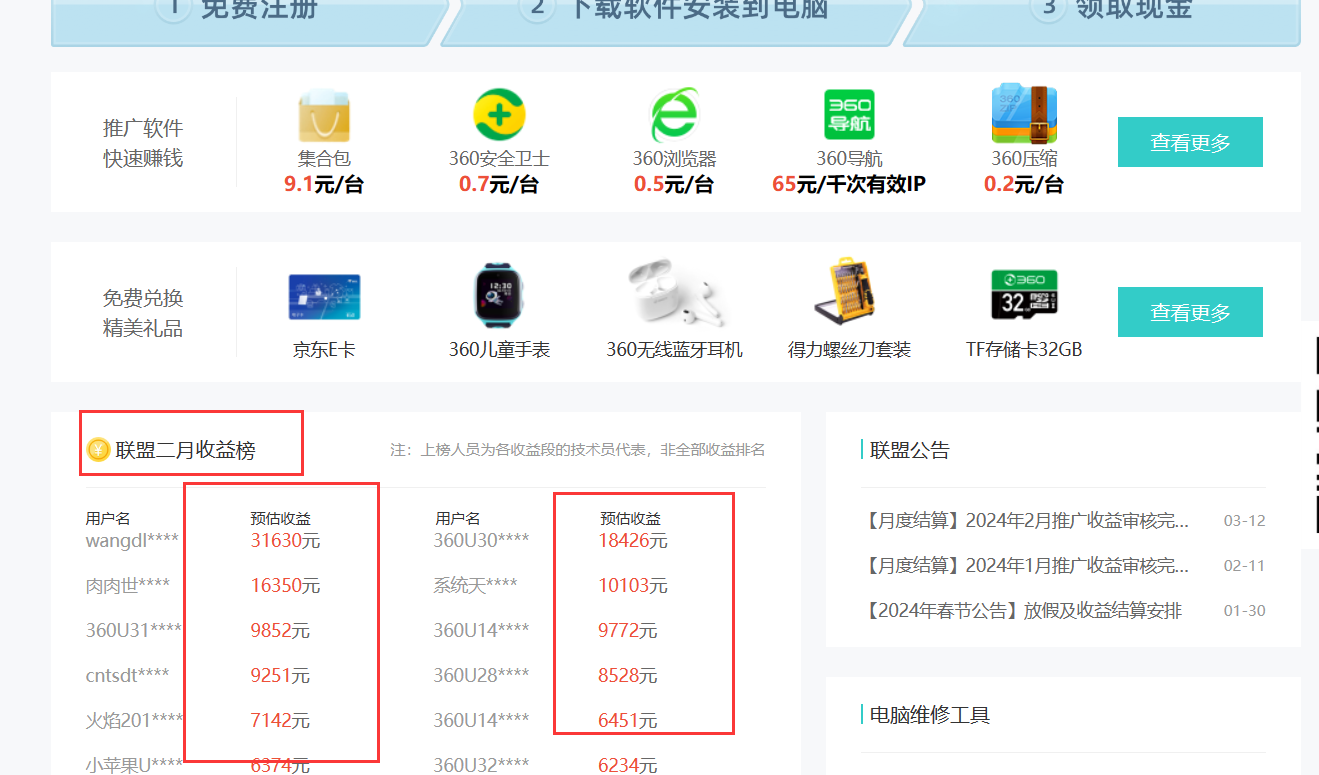The height and width of the screenshot is (775, 1319).
Task: Click username 系统天**** in the ranking
Action: coord(475,585)
